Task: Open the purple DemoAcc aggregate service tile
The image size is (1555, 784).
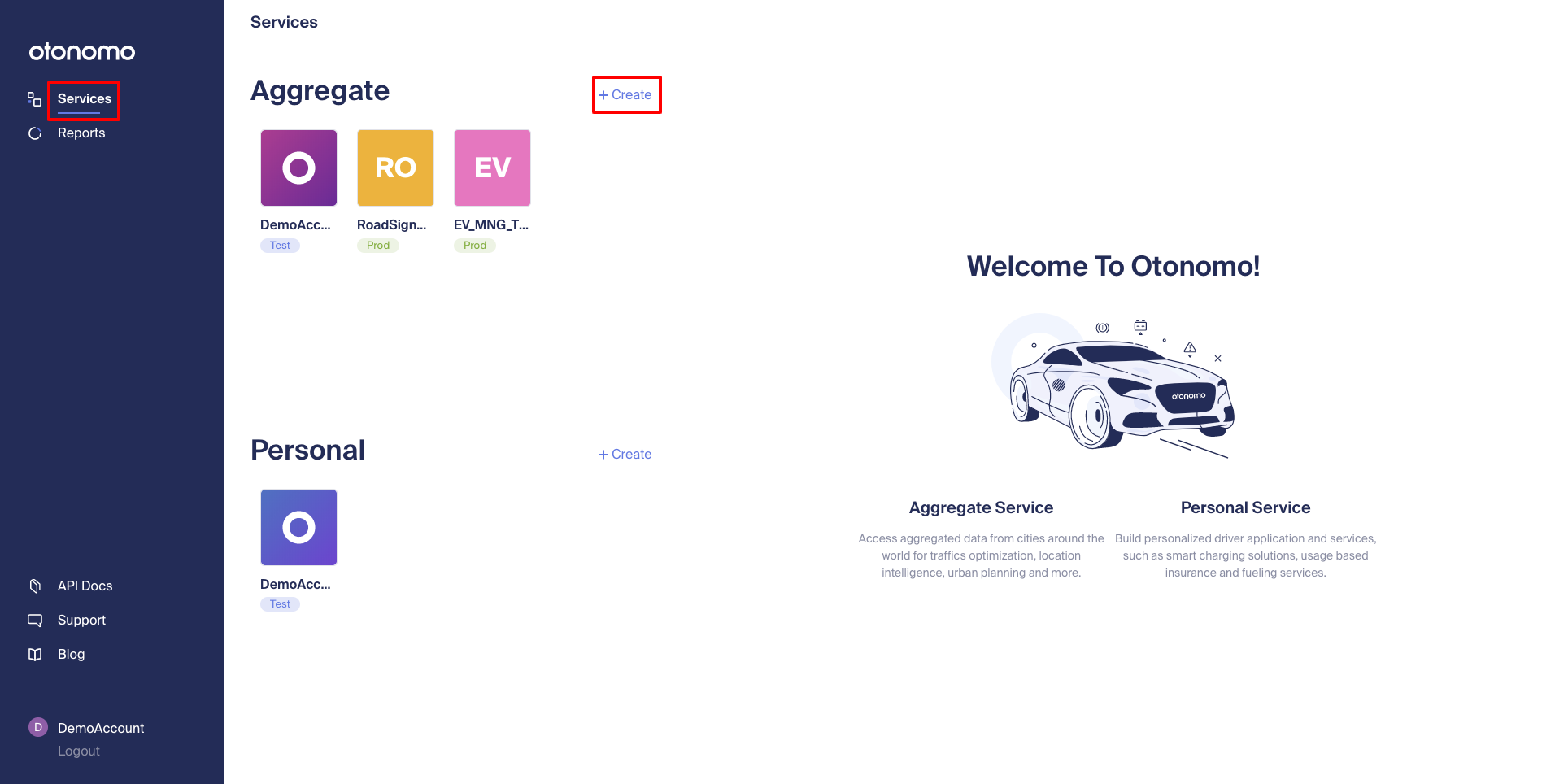Action: click(298, 168)
